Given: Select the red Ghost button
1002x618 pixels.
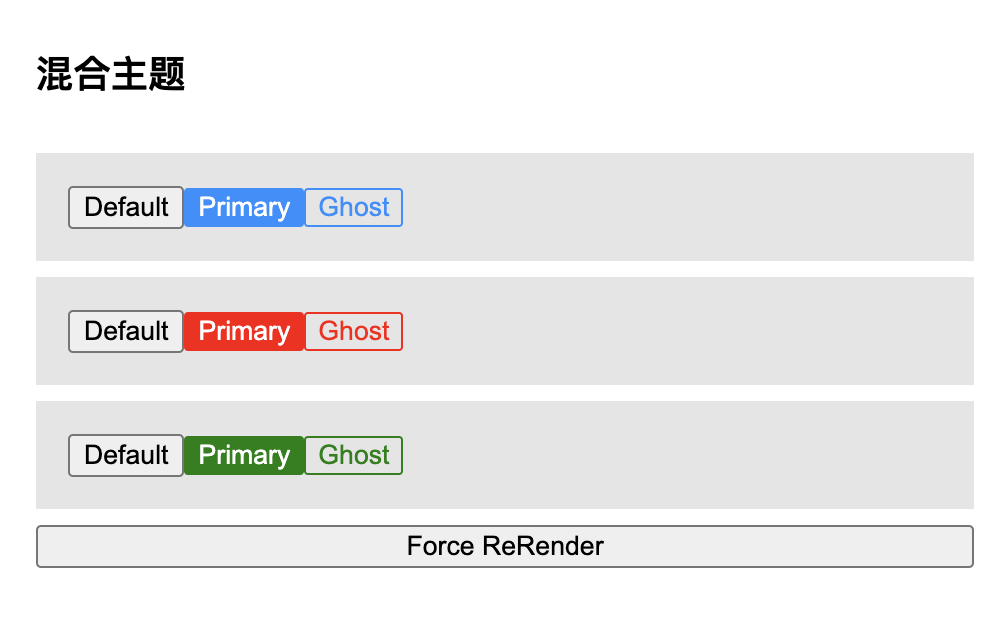Looking at the screenshot, I should pos(353,331).
